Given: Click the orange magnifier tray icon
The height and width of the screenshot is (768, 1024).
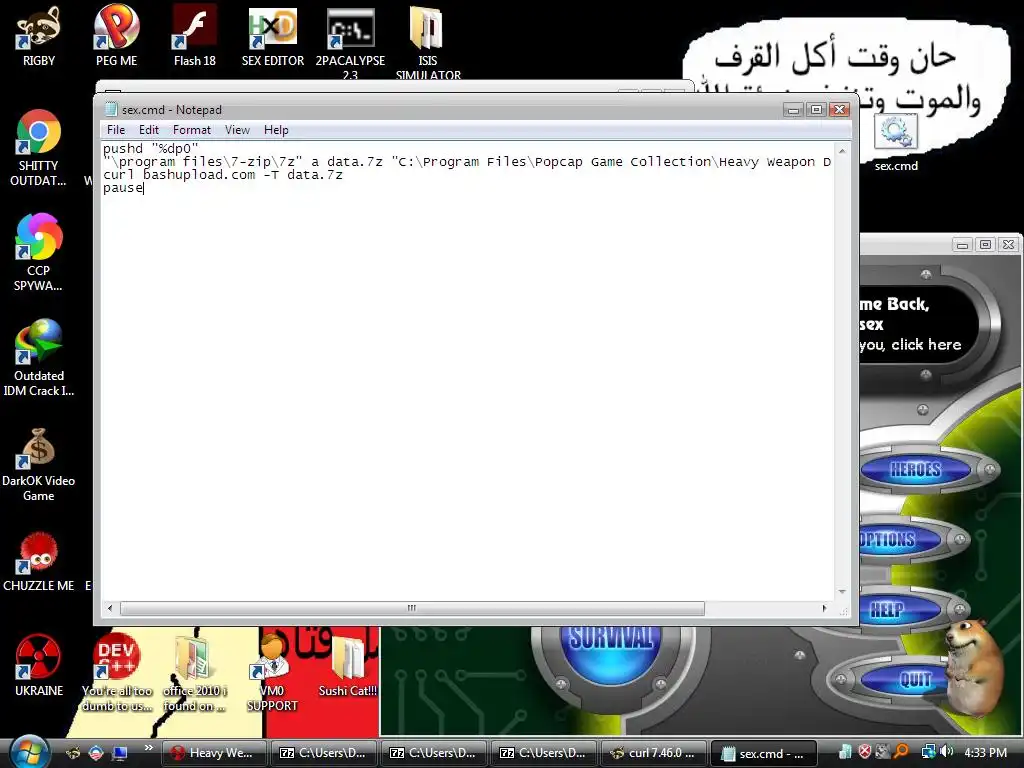Looking at the screenshot, I should click(901, 752).
